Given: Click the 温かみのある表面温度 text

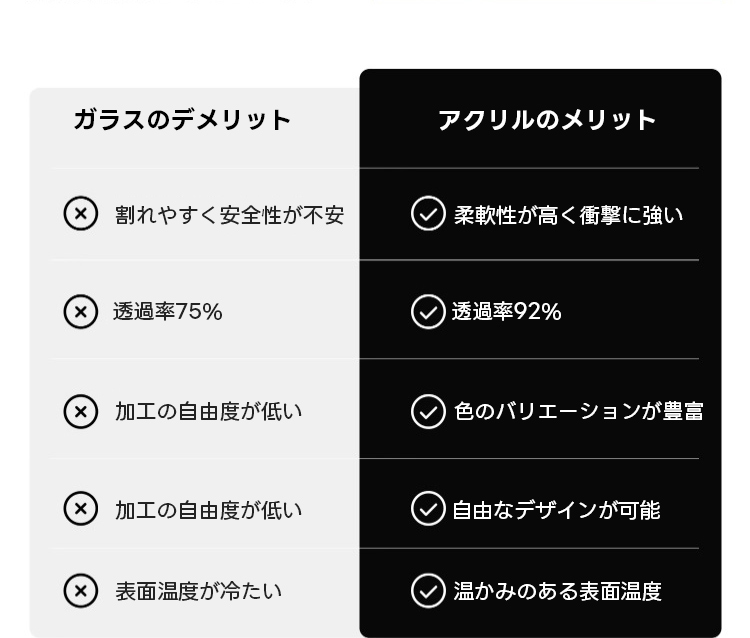Looking at the screenshot, I should [557, 591].
